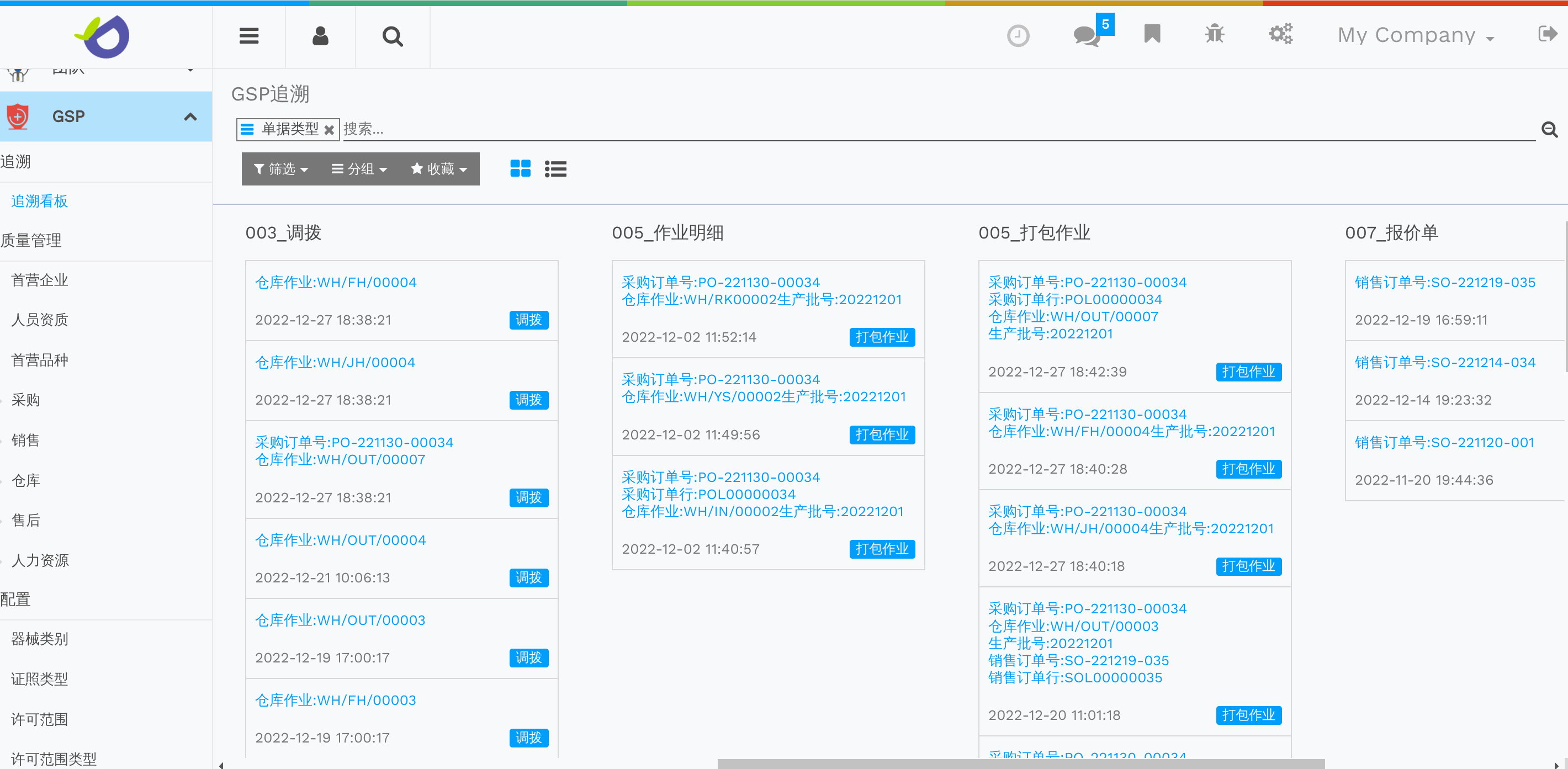Screen dimensions: 1568x769
Task: Collapse the GSP sidebar section
Action: (190, 117)
